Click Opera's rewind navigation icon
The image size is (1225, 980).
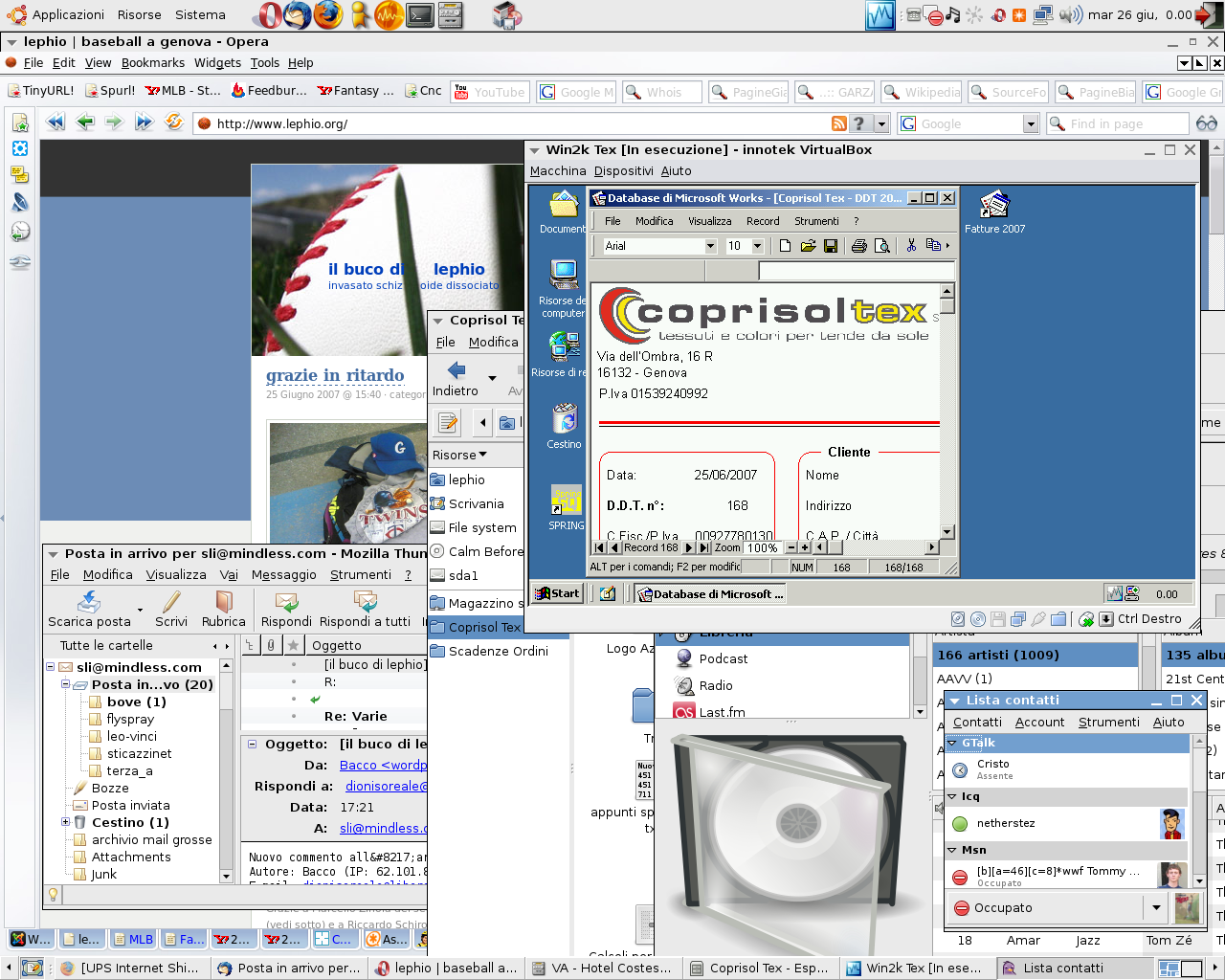pos(56,122)
